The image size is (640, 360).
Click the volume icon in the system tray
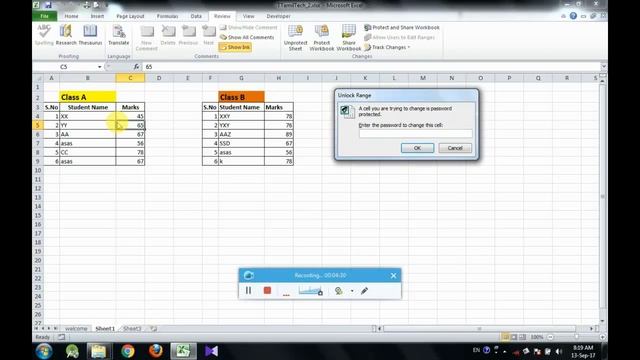pyautogui.click(x=558, y=351)
